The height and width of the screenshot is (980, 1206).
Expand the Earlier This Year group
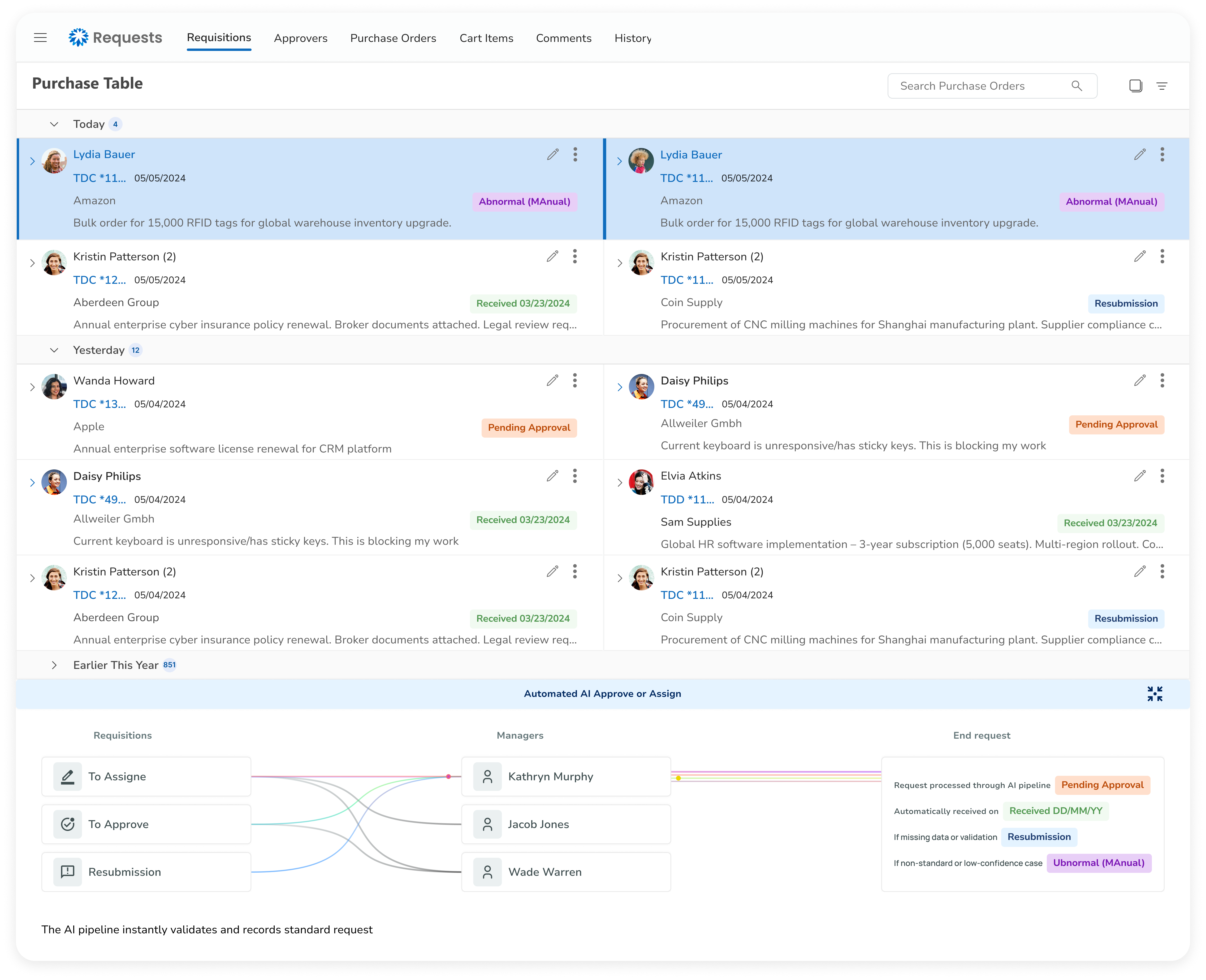pos(54,665)
